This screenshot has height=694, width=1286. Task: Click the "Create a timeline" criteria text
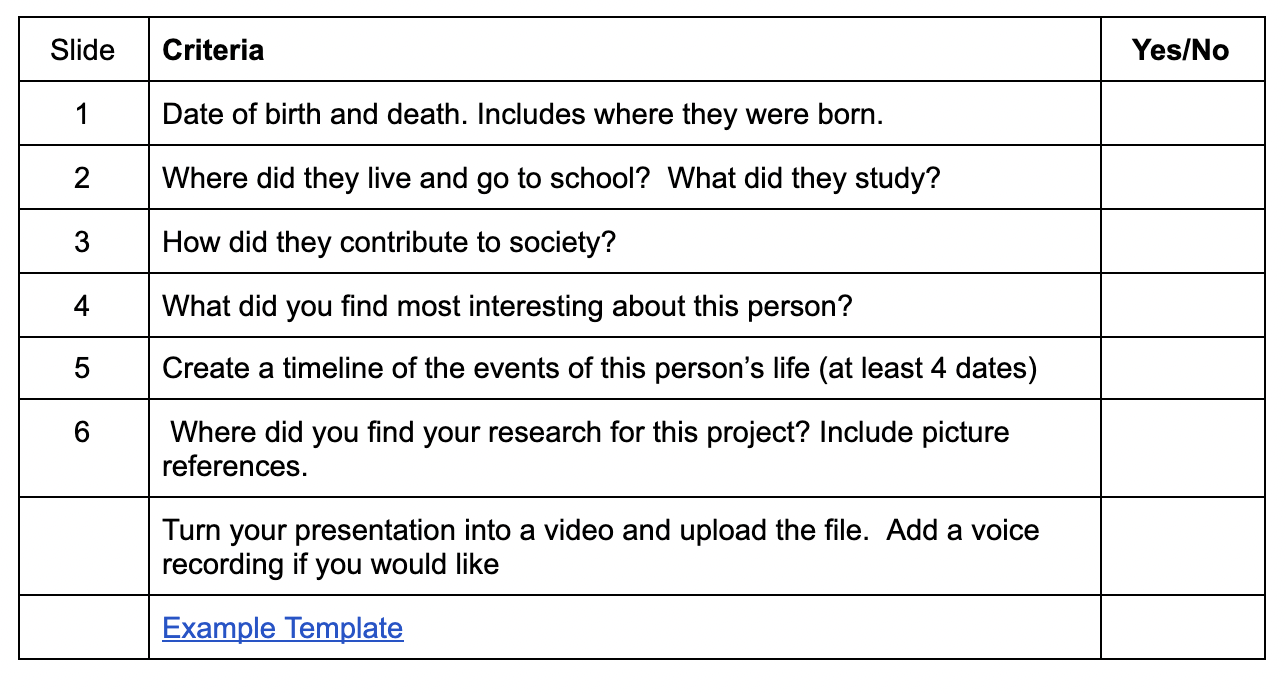pos(599,368)
